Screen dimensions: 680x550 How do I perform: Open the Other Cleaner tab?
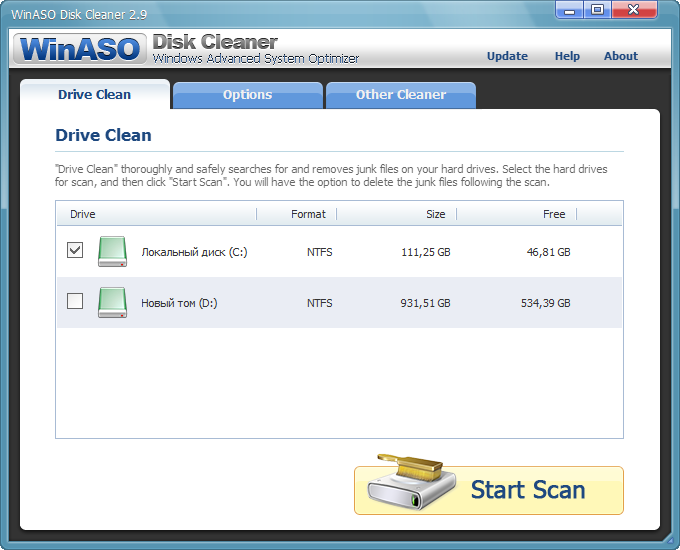401,95
